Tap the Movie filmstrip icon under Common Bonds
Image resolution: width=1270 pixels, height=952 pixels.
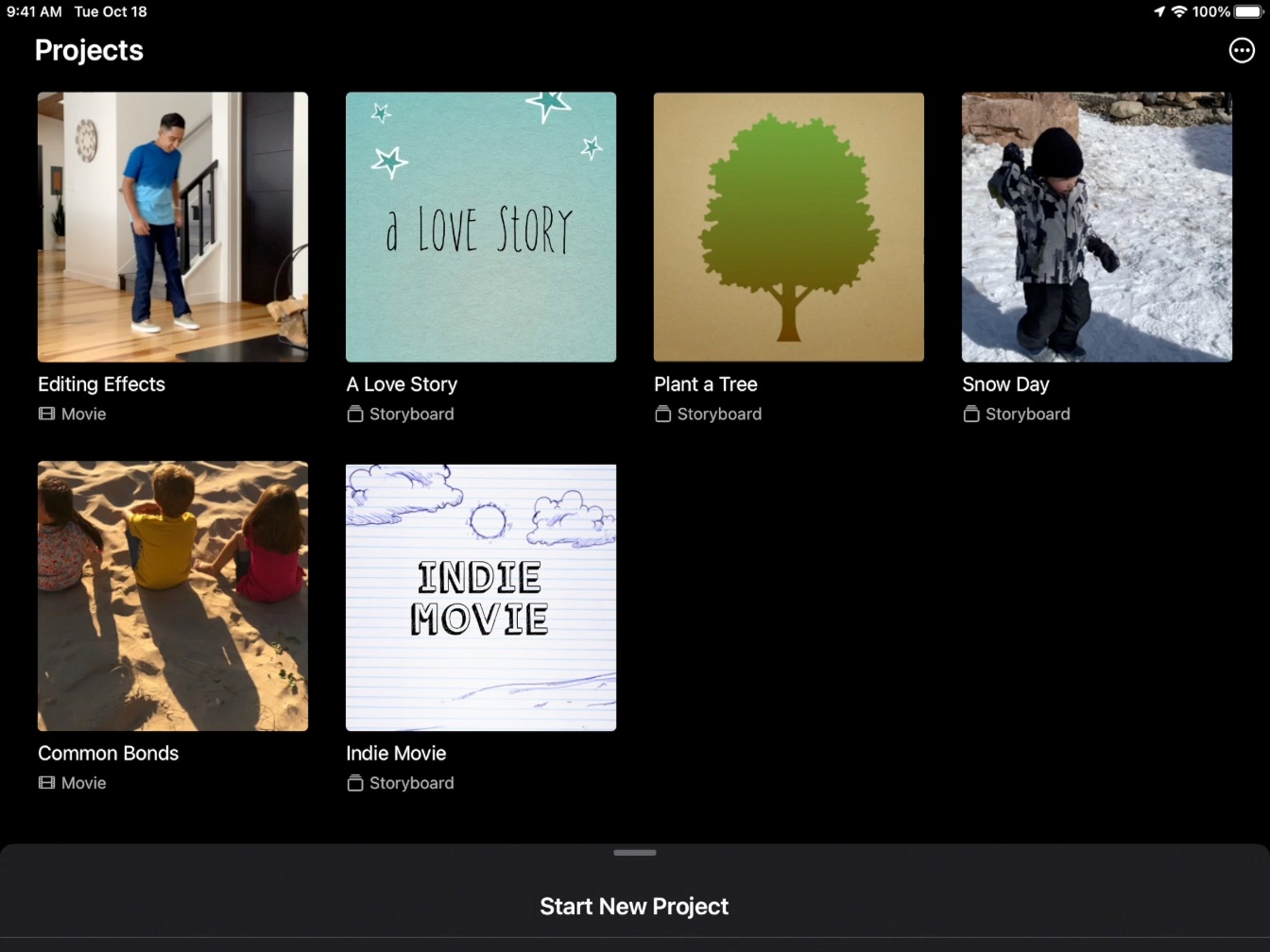coord(46,783)
